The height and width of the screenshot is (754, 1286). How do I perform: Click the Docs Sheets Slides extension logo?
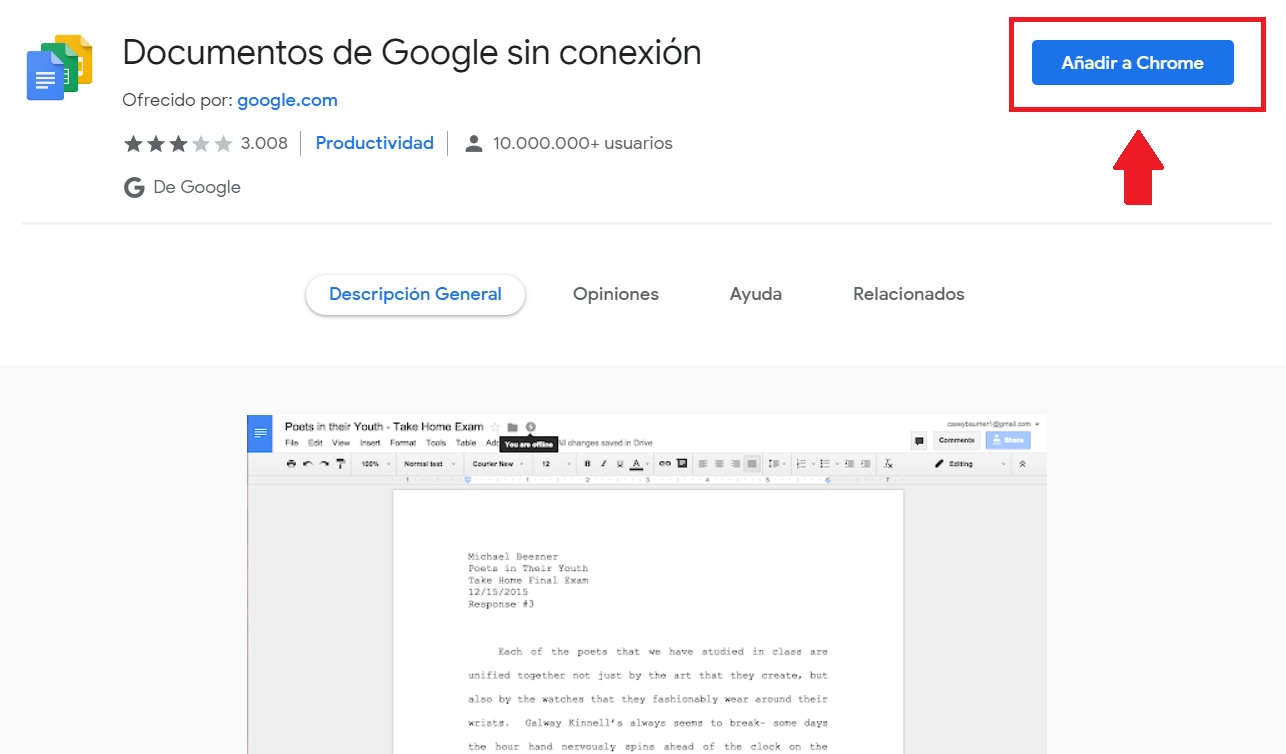pos(59,66)
